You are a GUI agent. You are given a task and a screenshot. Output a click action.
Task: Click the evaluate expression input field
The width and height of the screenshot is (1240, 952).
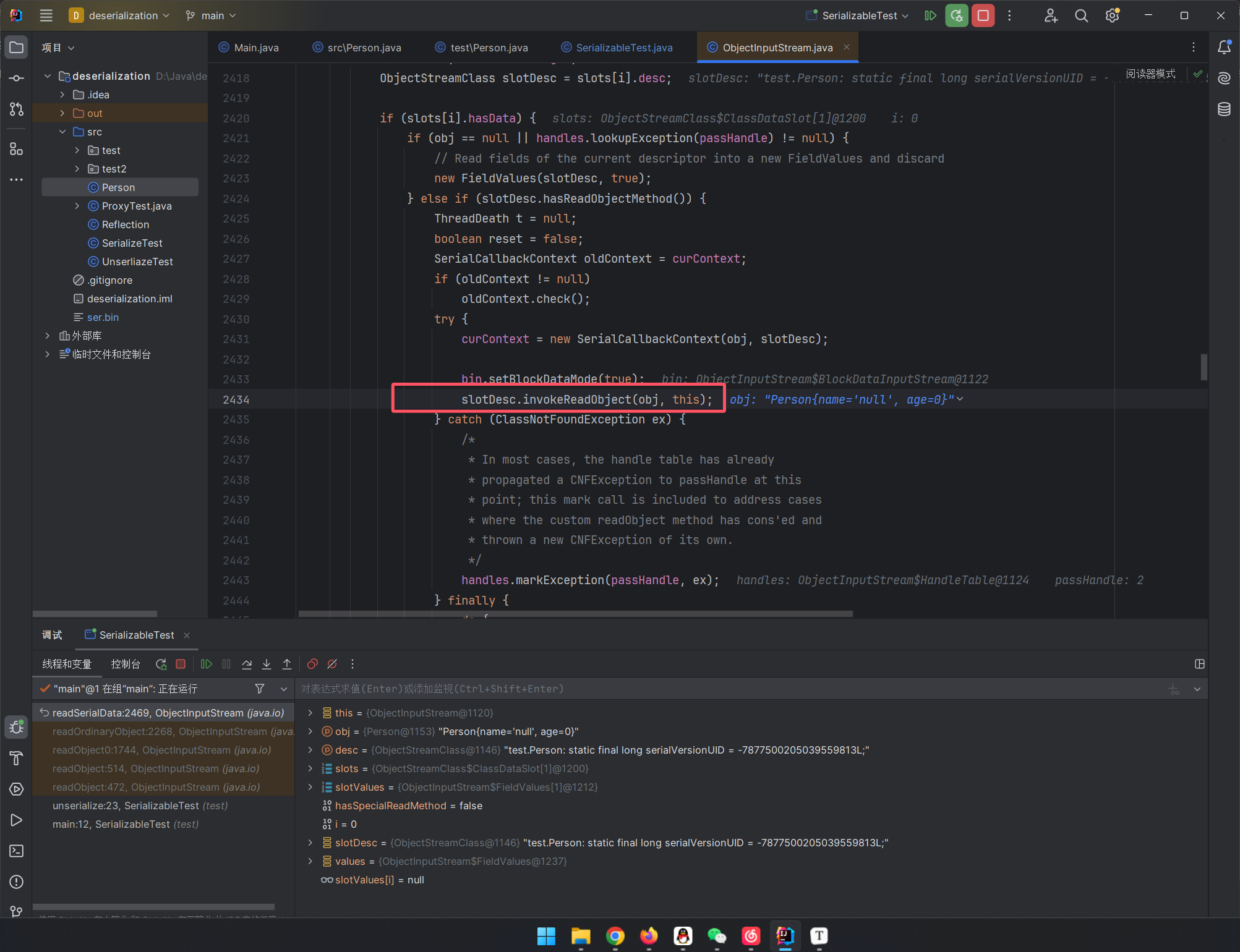coord(730,689)
